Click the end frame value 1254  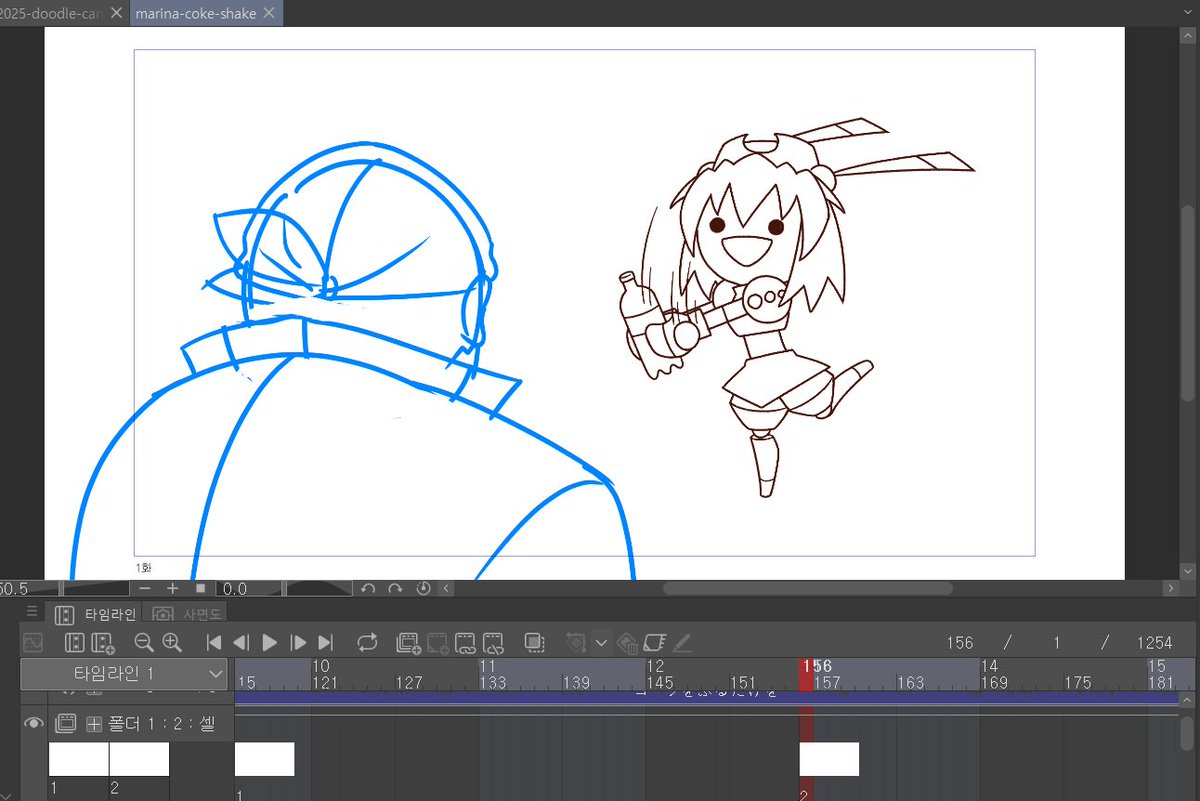pos(1153,643)
